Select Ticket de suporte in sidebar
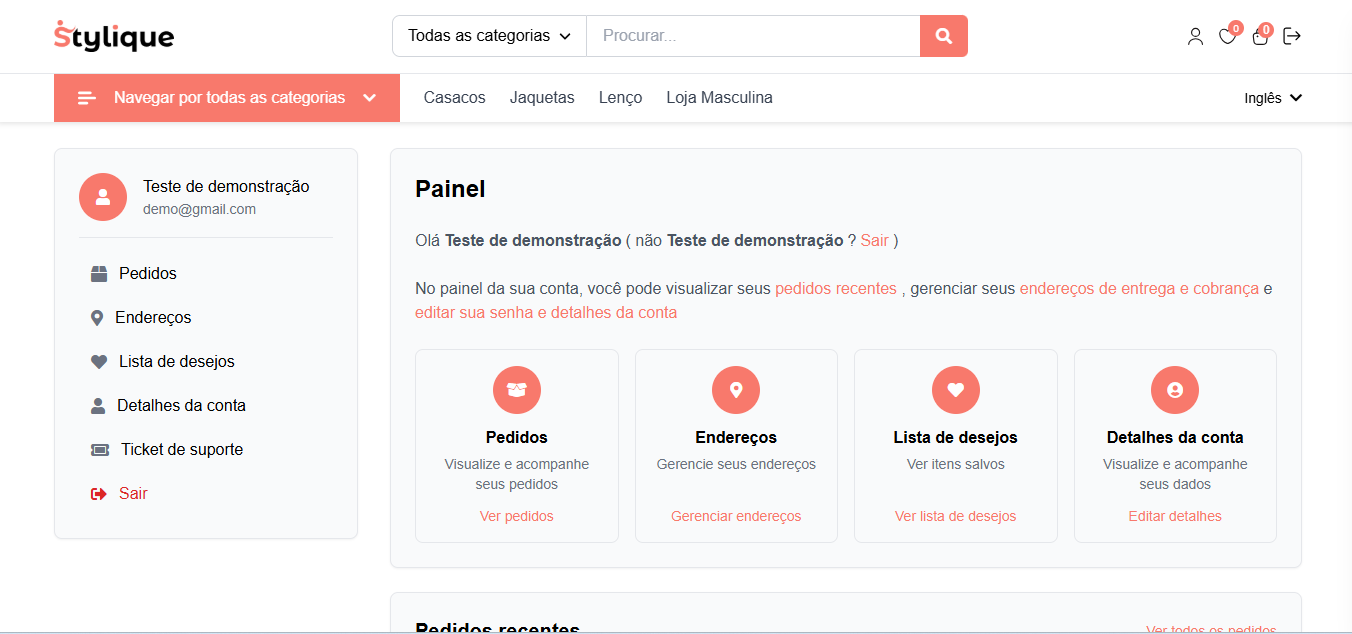The width and height of the screenshot is (1352, 634). pyautogui.click(x=181, y=450)
